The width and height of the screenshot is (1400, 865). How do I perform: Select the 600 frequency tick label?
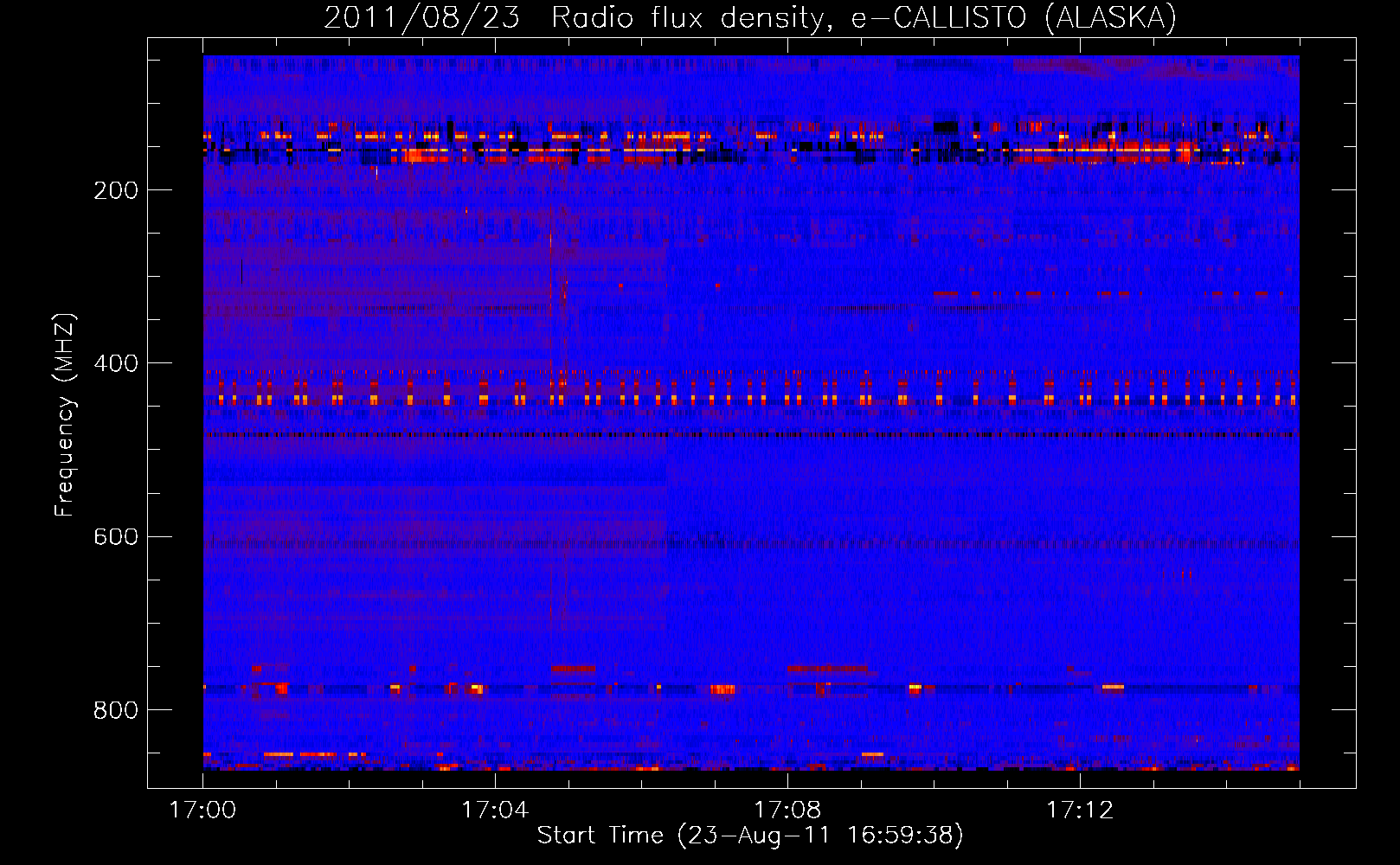click(116, 536)
